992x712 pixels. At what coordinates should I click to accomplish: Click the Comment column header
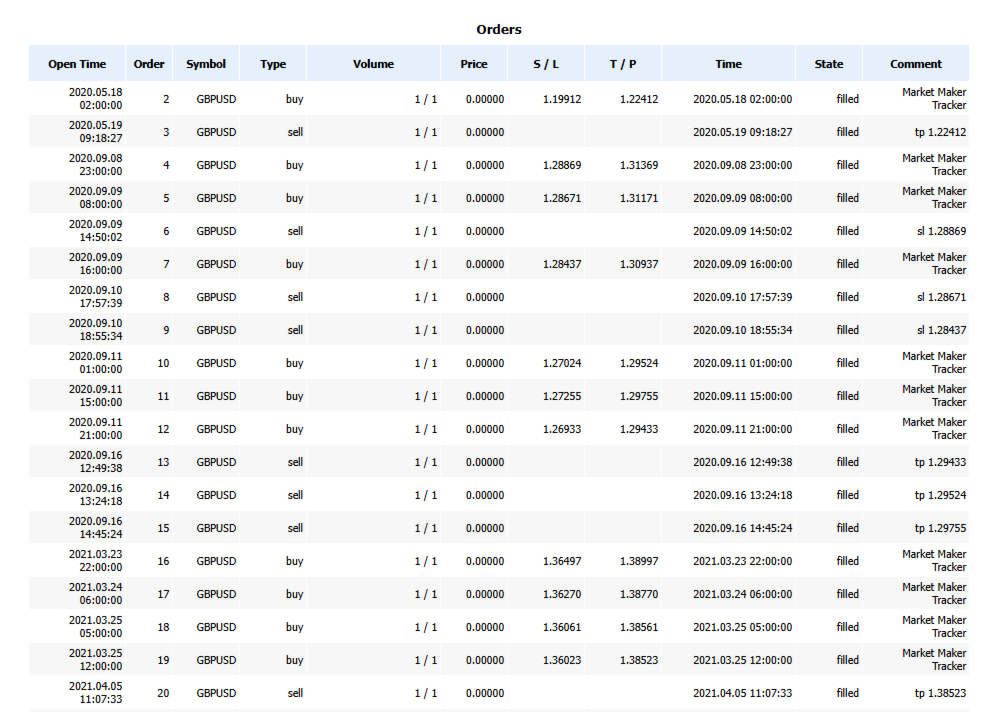pyautogui.click(x=916, y=64)
